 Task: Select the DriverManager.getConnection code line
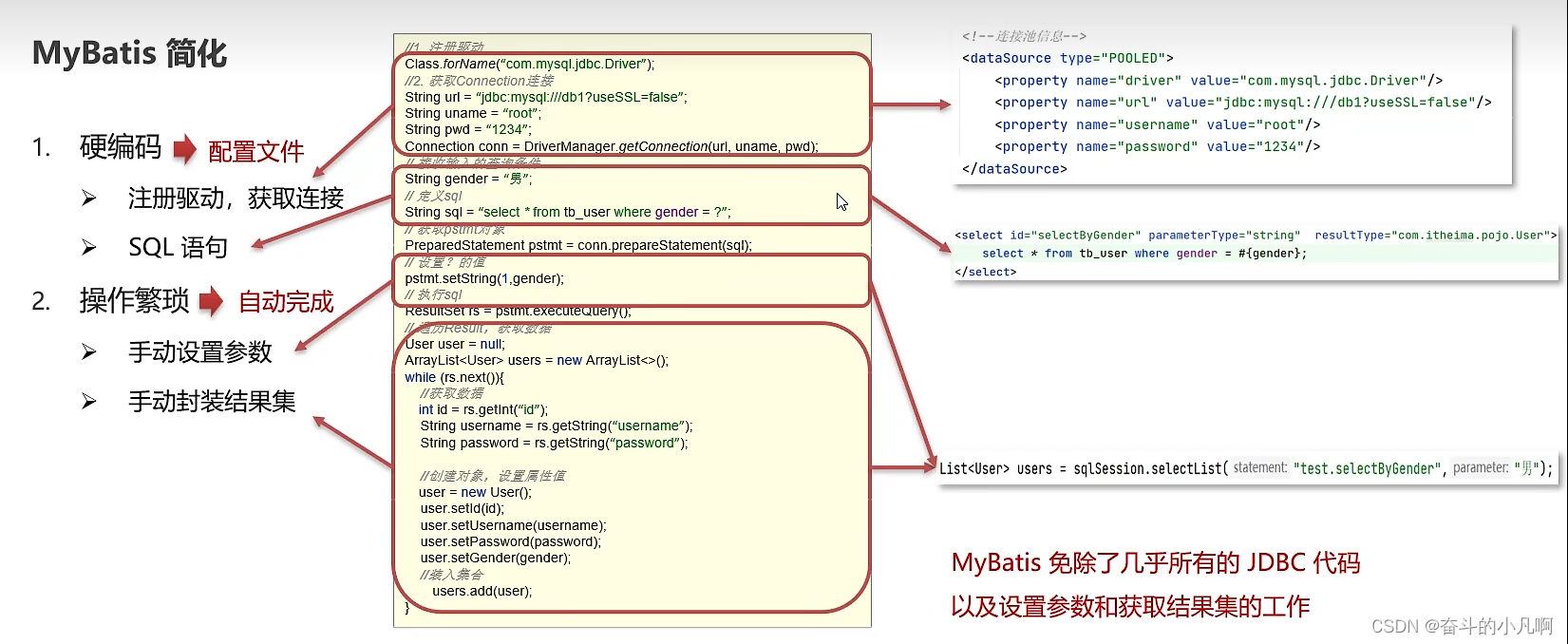[x=612, y=146]
